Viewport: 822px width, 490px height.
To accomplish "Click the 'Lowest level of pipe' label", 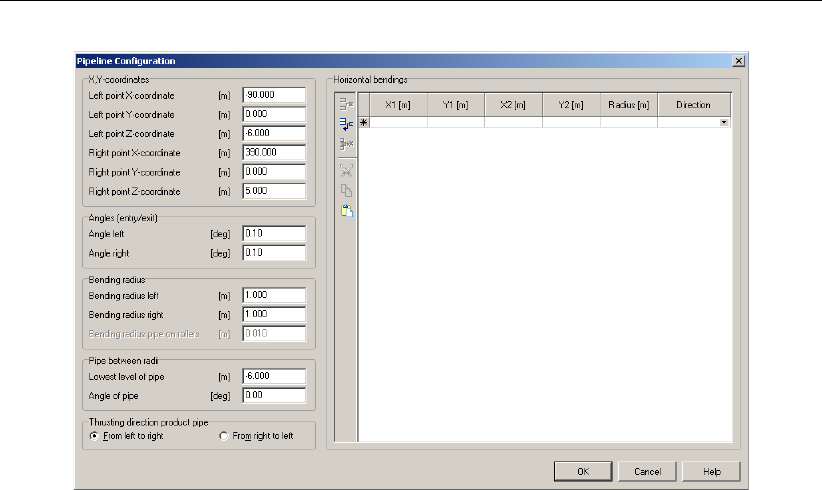I will pos(126,377).
